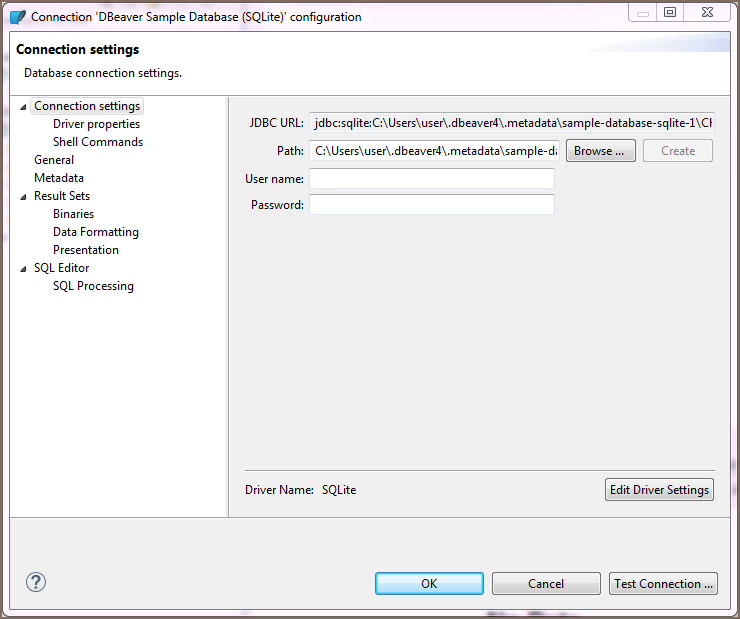The height and width of the screenshot is (619, 740).
Task: Open Shell Commands settings page
Action: (97, 142)
